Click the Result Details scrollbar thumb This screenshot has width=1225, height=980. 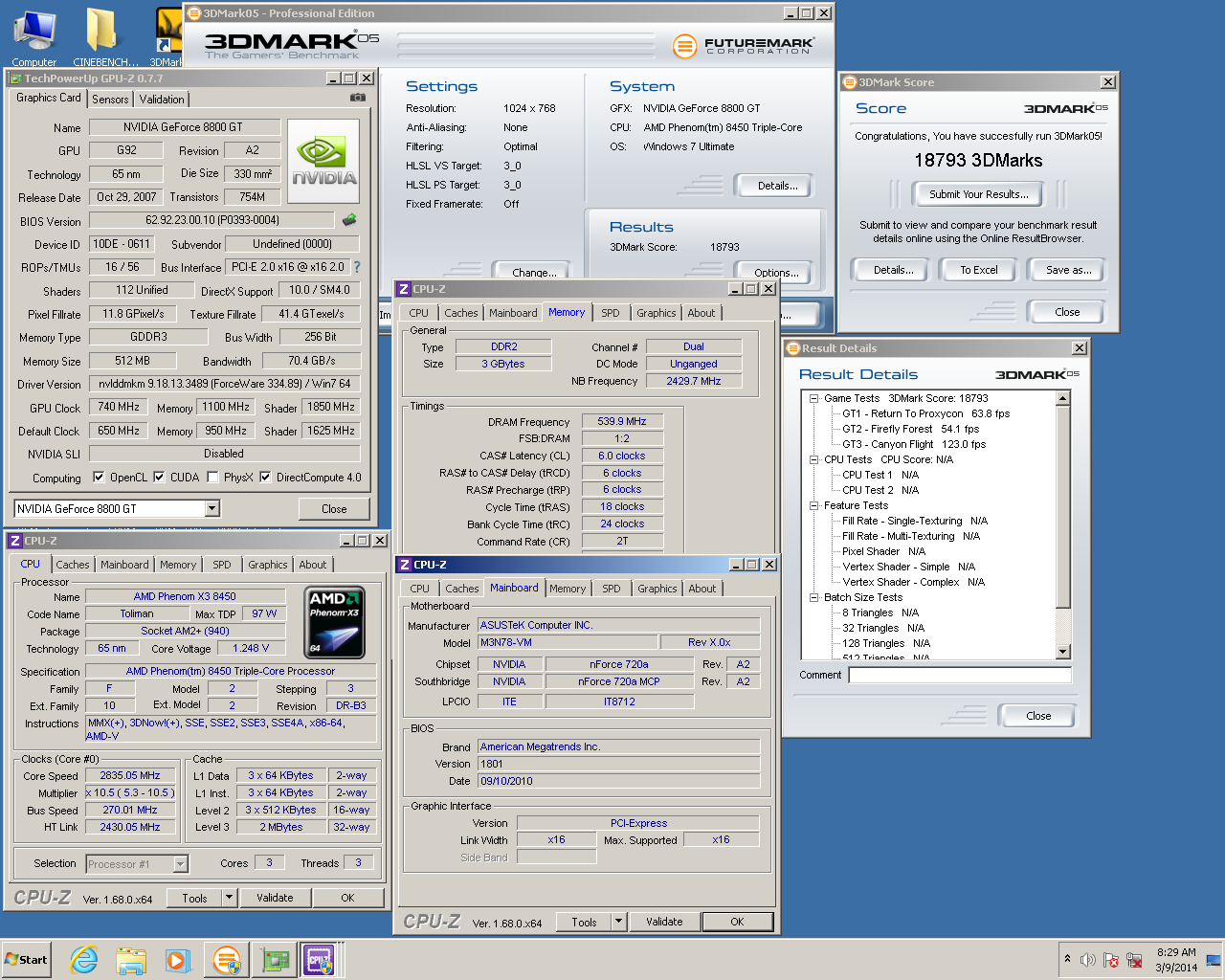click(x=1063, y=507)
